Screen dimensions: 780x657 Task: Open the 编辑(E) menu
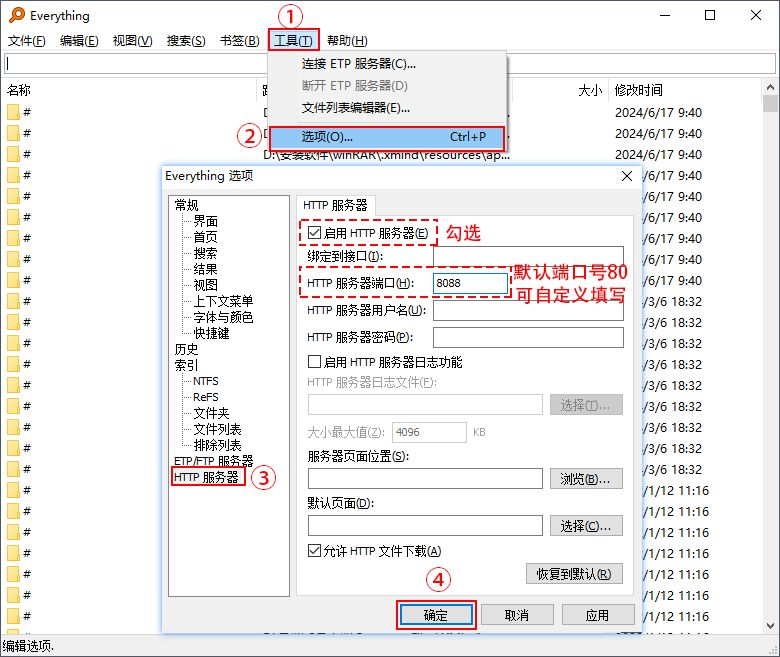[79, 41]
